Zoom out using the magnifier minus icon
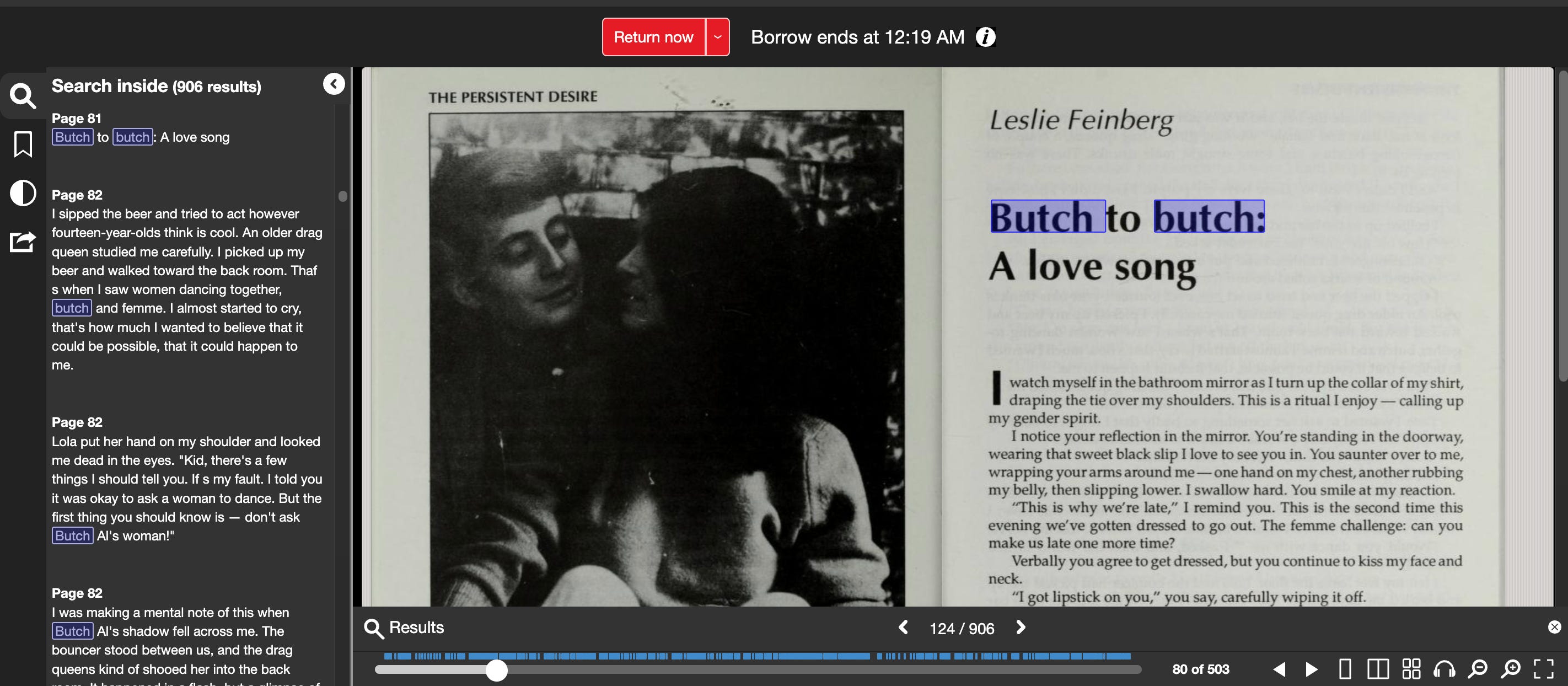This screenshot has width=1568, height=686. point(1477,669)
